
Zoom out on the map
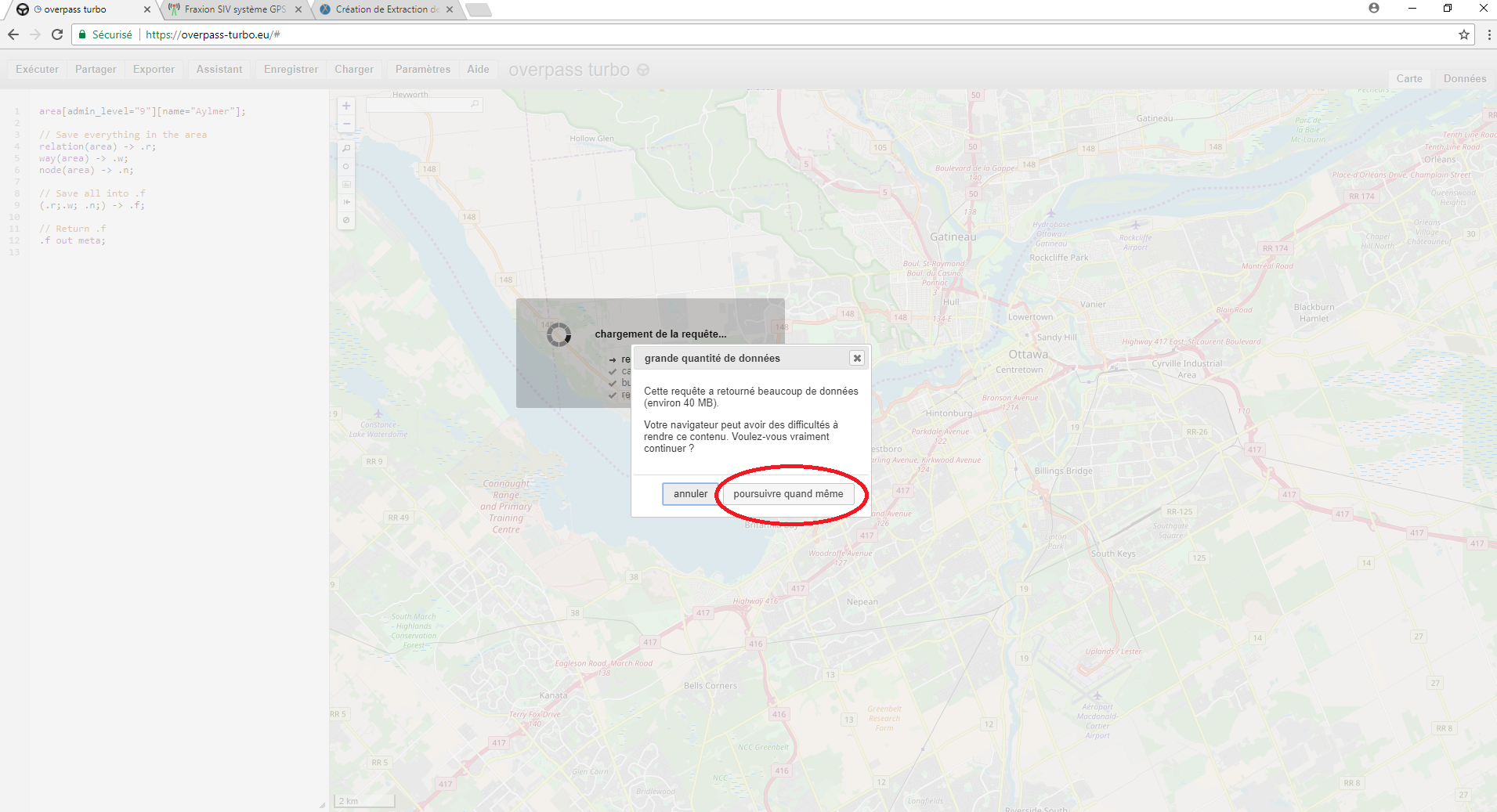346,124
